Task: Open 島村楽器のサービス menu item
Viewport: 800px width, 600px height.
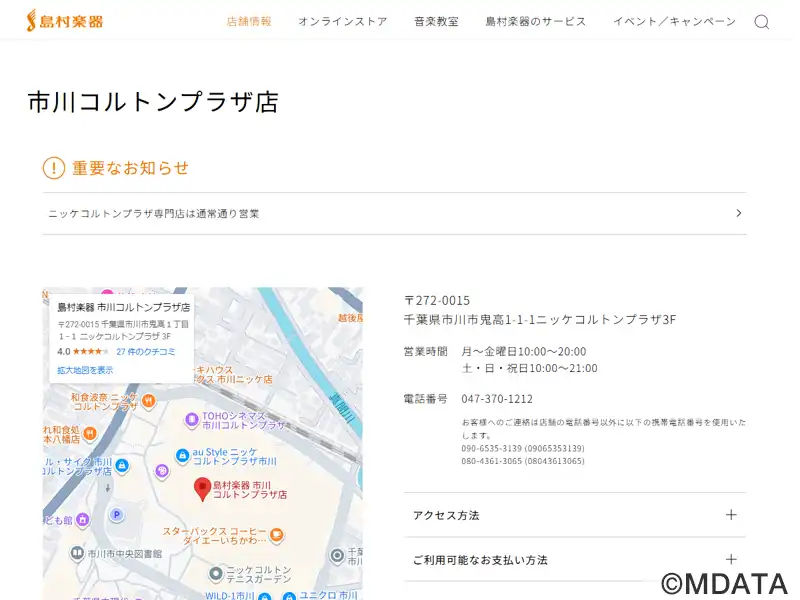Action: (x=536, y=21)
